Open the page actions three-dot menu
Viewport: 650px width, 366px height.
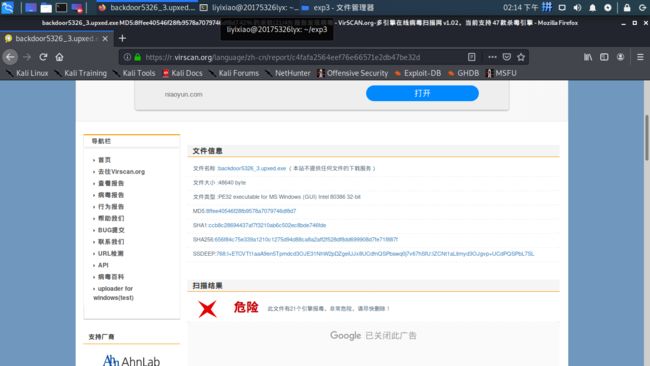[x=492, y=57]
